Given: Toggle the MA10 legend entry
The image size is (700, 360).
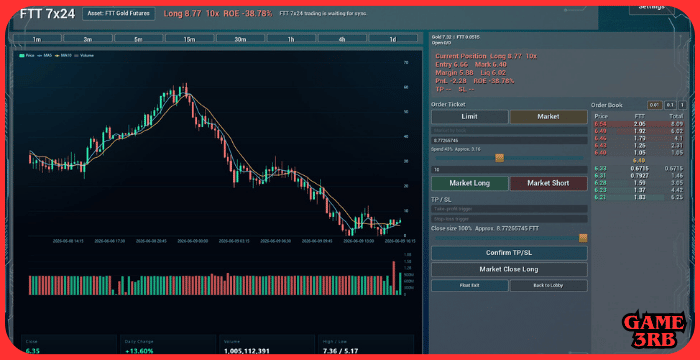Looking at the screenshot, I should [63, 55].
